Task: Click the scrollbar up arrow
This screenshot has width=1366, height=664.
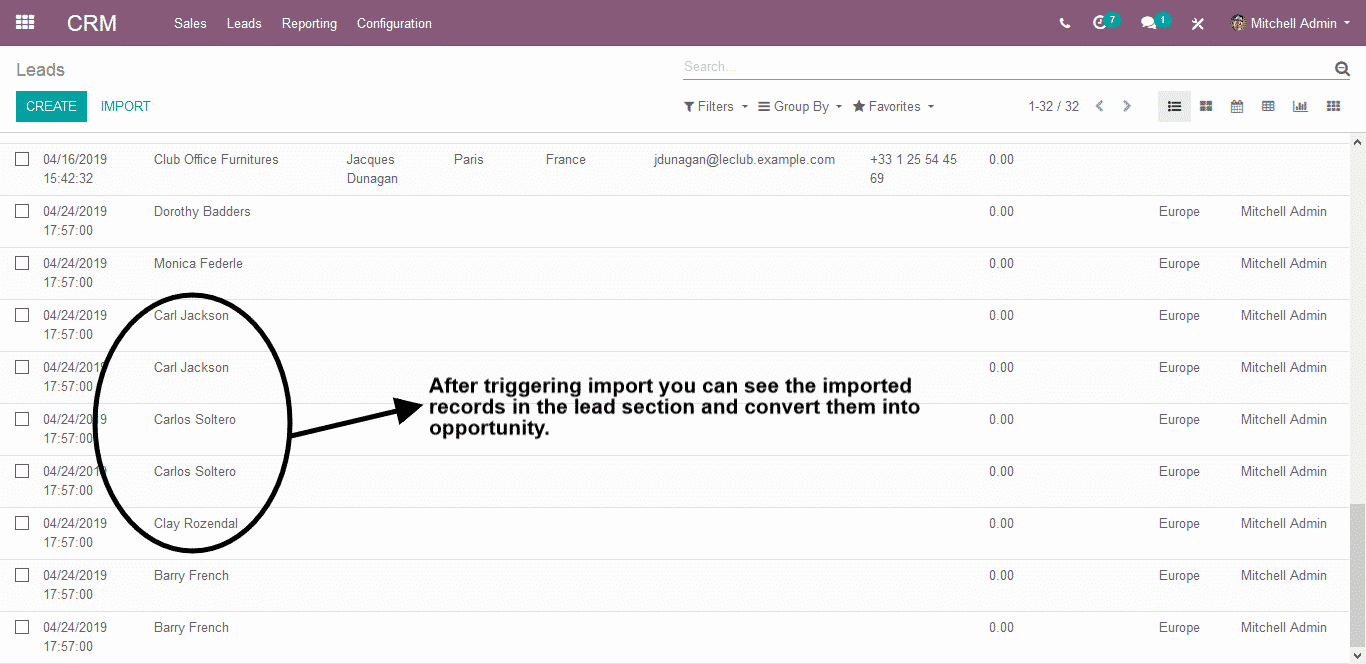Action: click(x=1357, y=142)
